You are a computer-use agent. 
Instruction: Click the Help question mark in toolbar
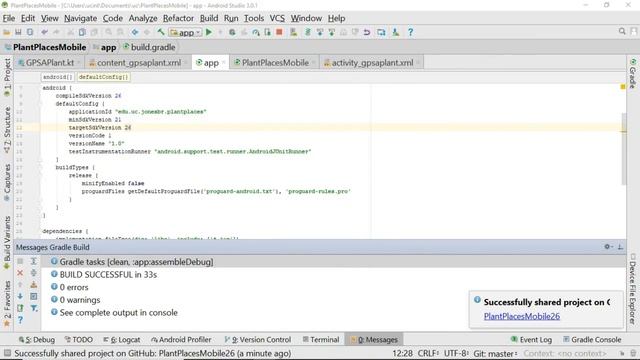pyautogui.click(x=411, y=32)
